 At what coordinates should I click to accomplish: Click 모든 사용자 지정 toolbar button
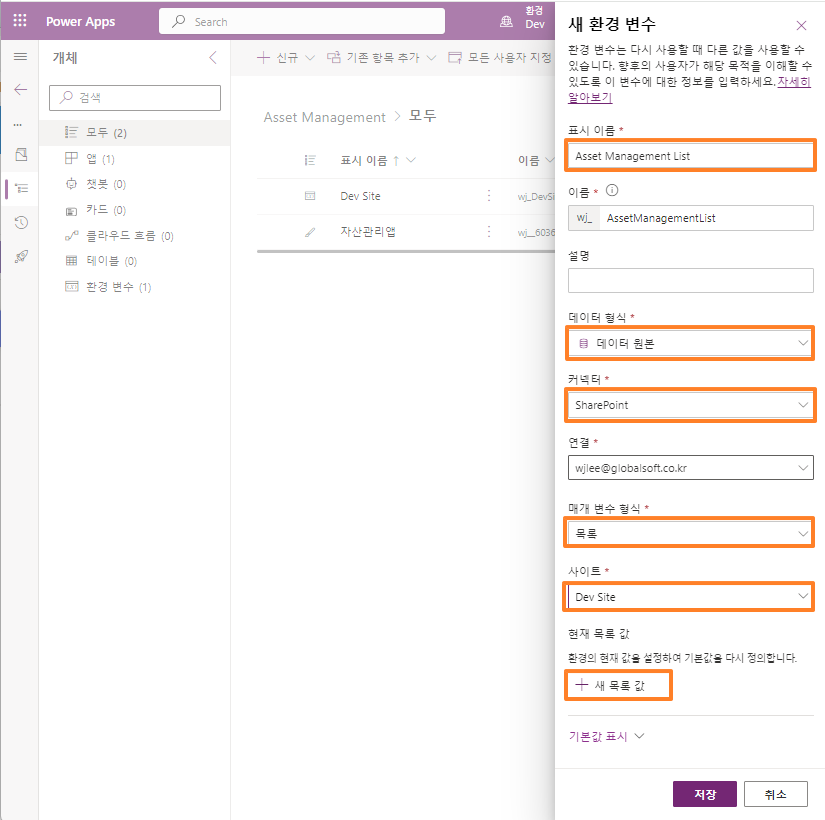tap(500, 57)
